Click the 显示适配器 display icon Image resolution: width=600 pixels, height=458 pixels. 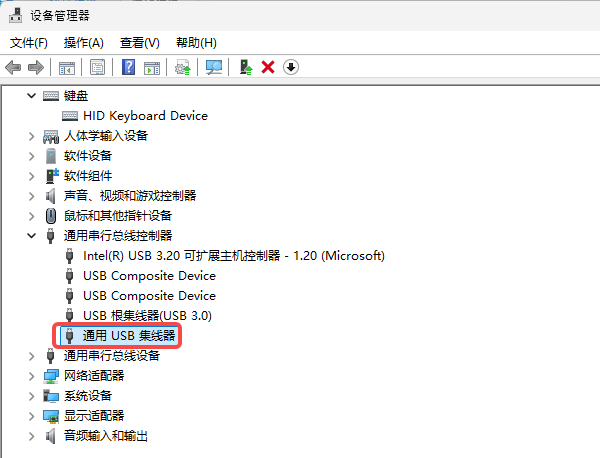click(51, 416)
